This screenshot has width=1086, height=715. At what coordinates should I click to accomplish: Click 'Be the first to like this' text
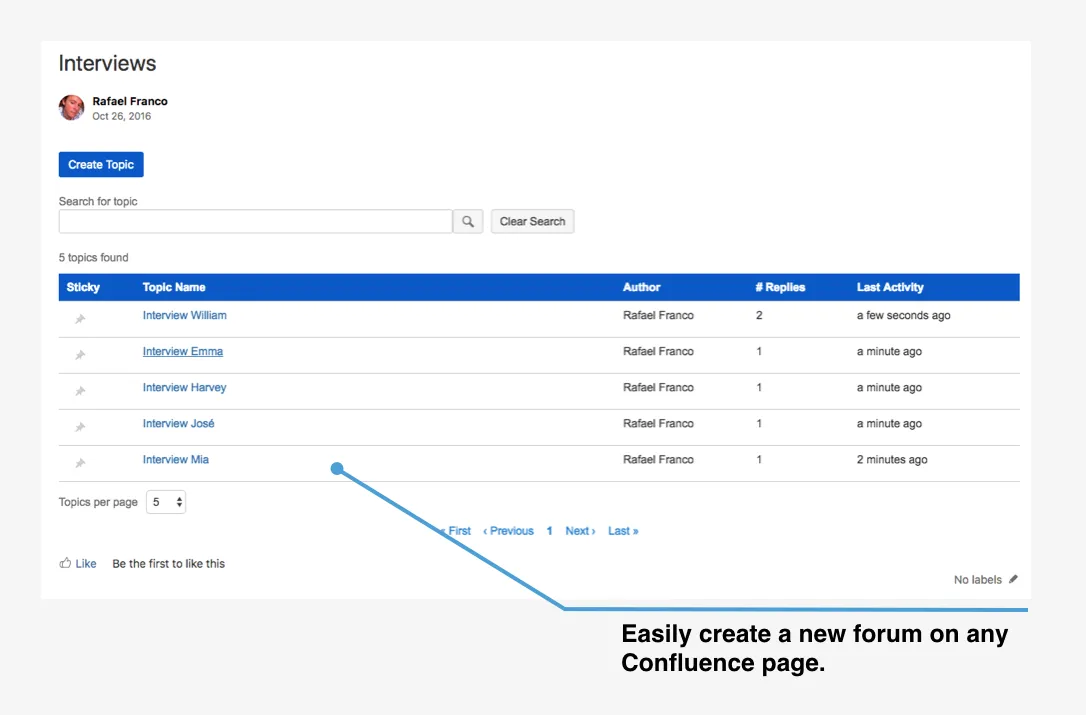point(168,564)
